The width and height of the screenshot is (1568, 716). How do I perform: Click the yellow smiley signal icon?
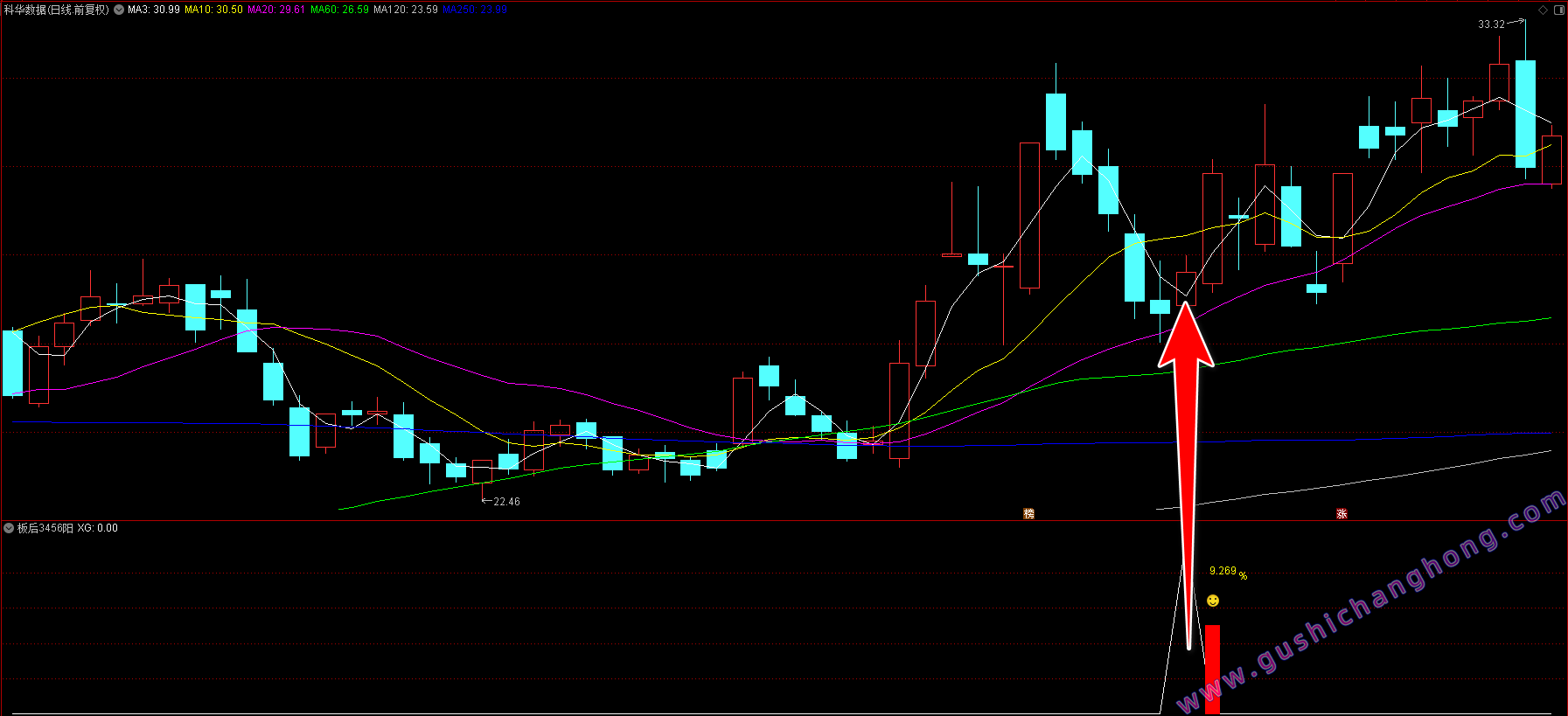(1212, 601)
